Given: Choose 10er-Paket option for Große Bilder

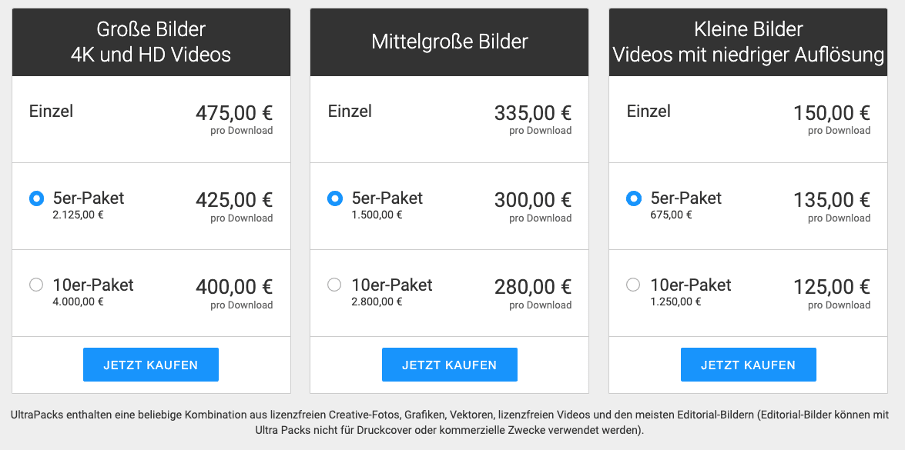Looking at the screenshot, I should (x=37, y=285).
